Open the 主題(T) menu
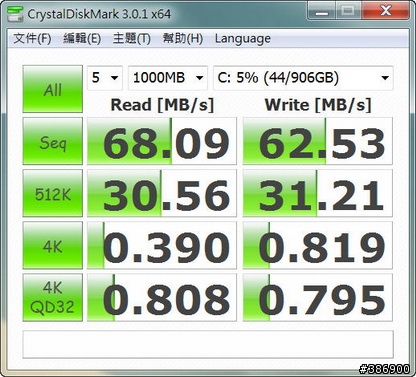This screenshot has height=377, width=416. click(x=132, y=39)
